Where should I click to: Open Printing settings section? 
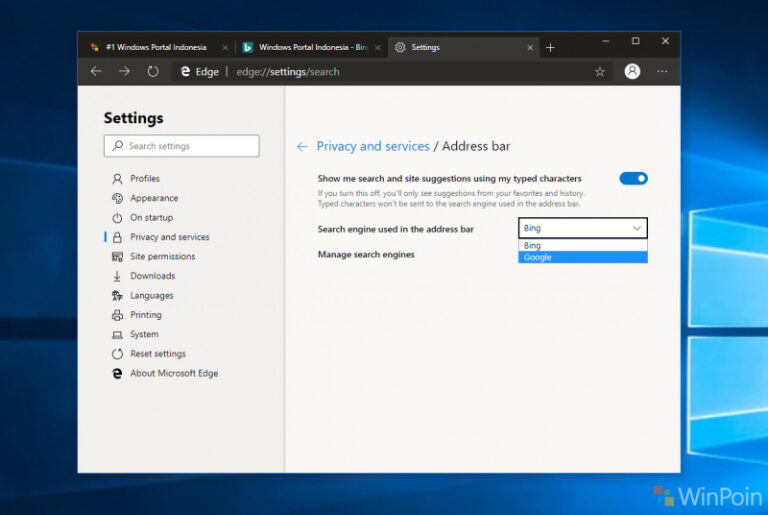pyautogui.click(x=146, y=315)
